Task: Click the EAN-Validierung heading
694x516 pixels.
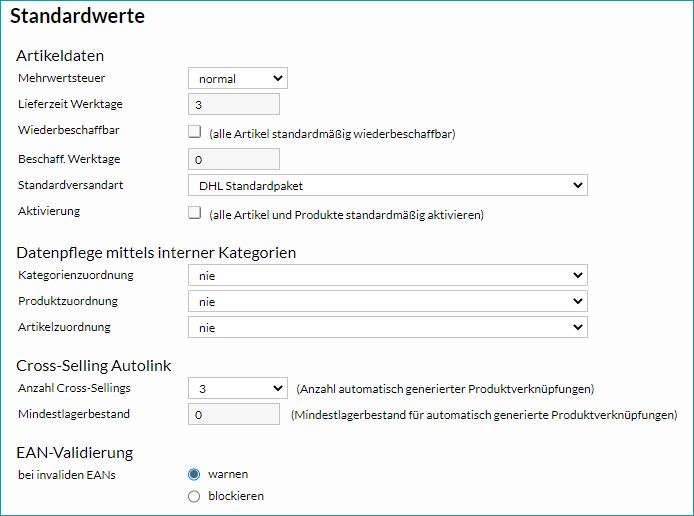Action: click(x=75, y=453)
